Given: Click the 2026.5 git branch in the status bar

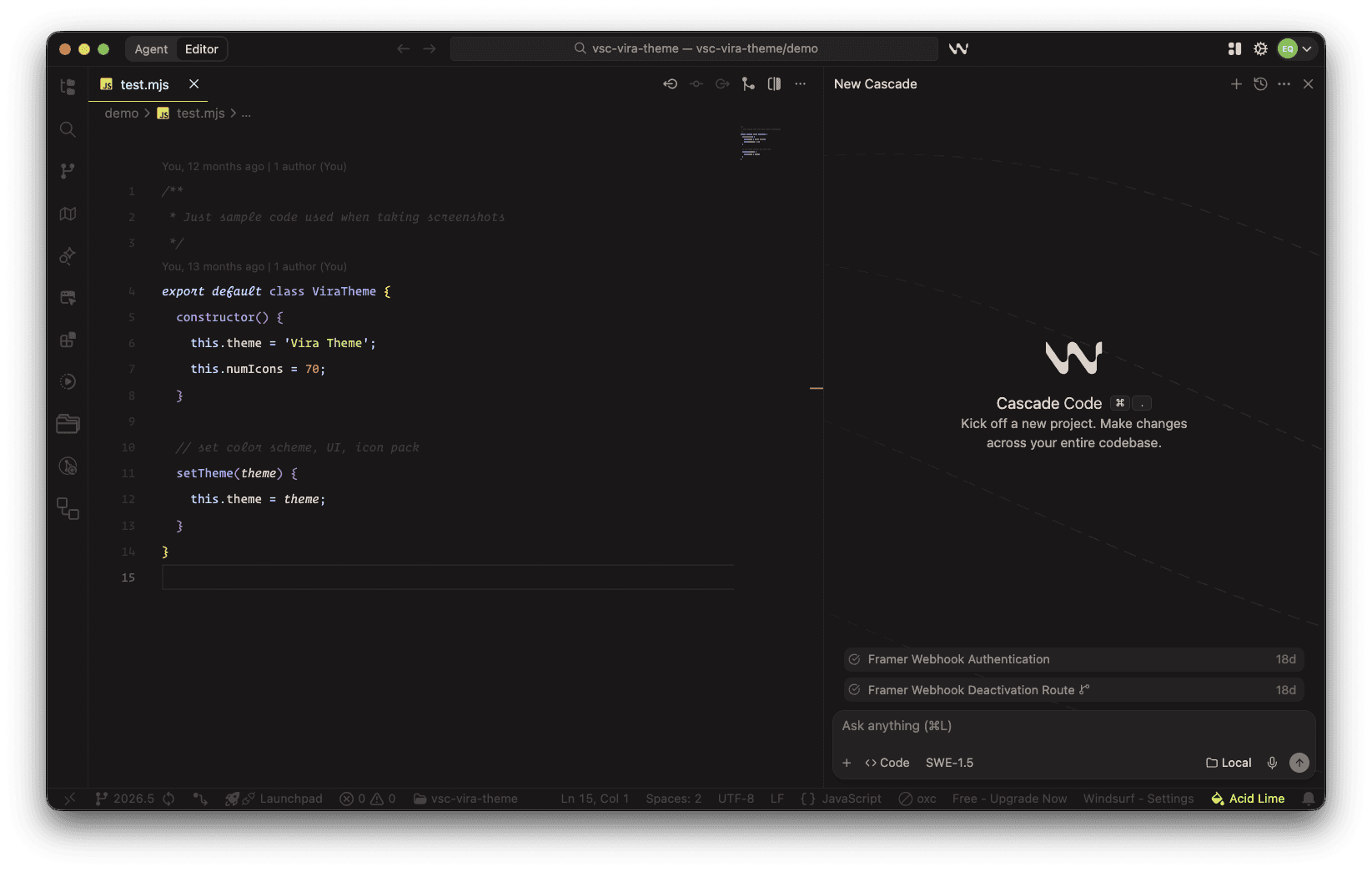Looking at the screenshot, I should [x=125, y=799].
